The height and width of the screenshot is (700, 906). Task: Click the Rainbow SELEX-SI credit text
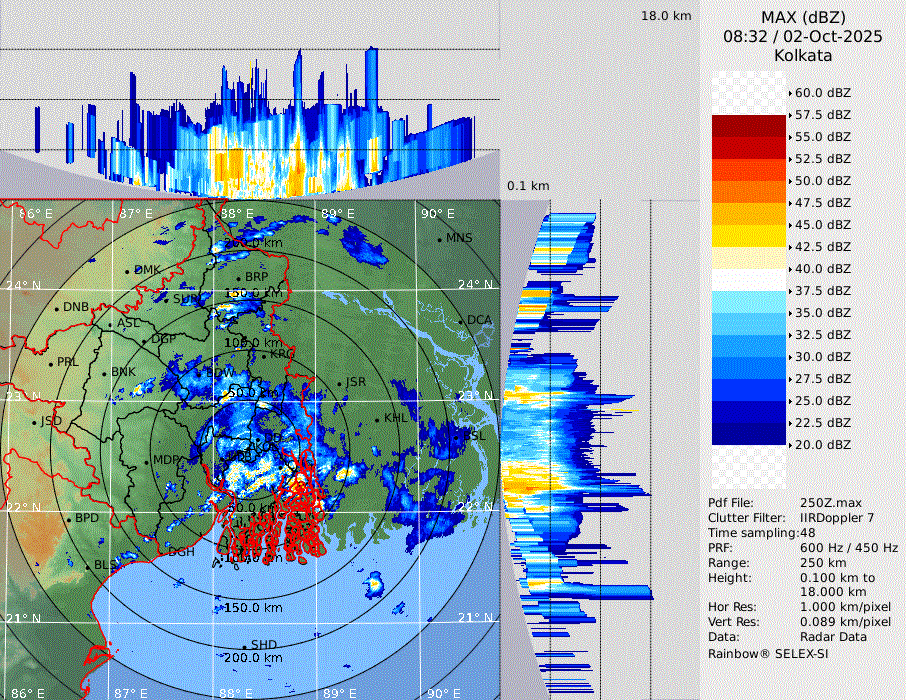point(768,653)
